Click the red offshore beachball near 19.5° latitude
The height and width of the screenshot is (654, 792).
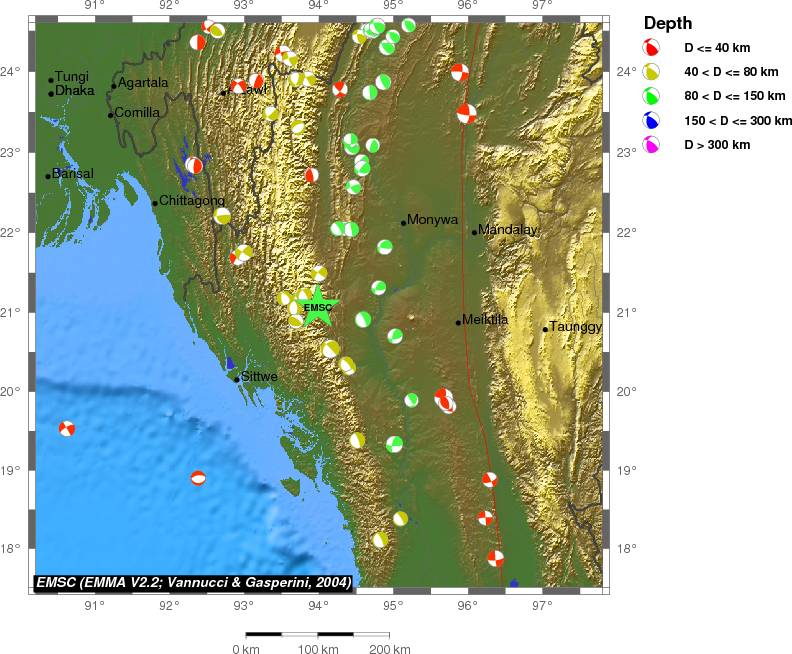click(67, 429)
